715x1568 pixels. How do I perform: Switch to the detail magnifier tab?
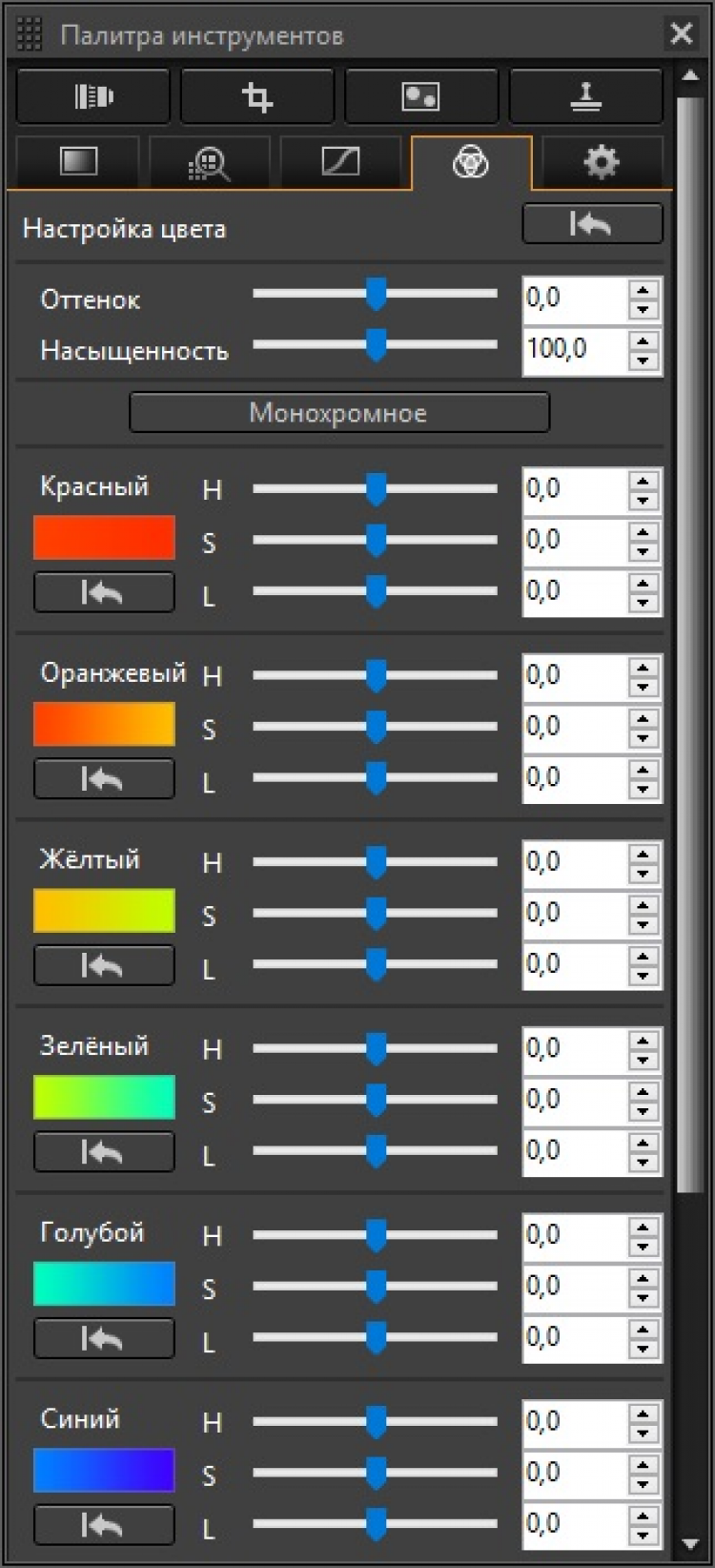pos(209,163)
